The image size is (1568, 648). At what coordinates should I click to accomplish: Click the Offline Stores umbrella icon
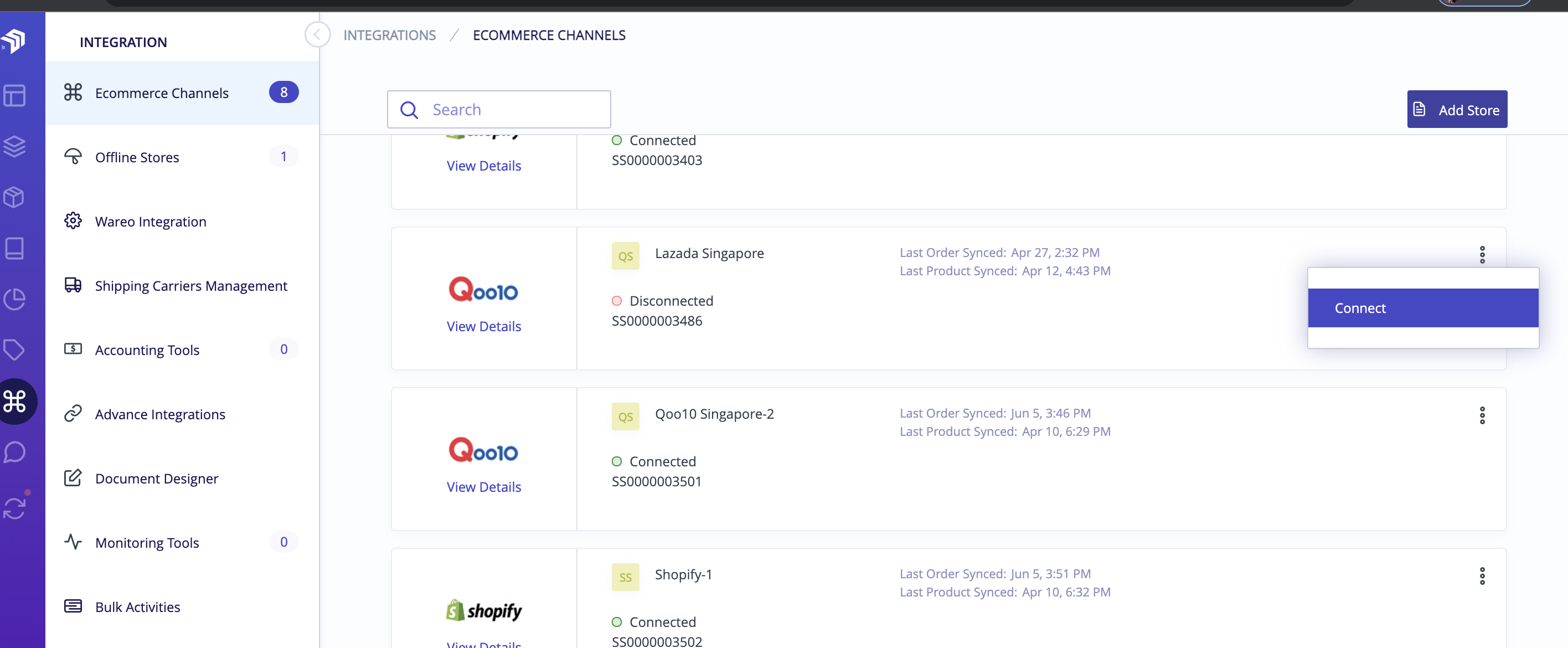pyautogui.click(x=73, y=157)
